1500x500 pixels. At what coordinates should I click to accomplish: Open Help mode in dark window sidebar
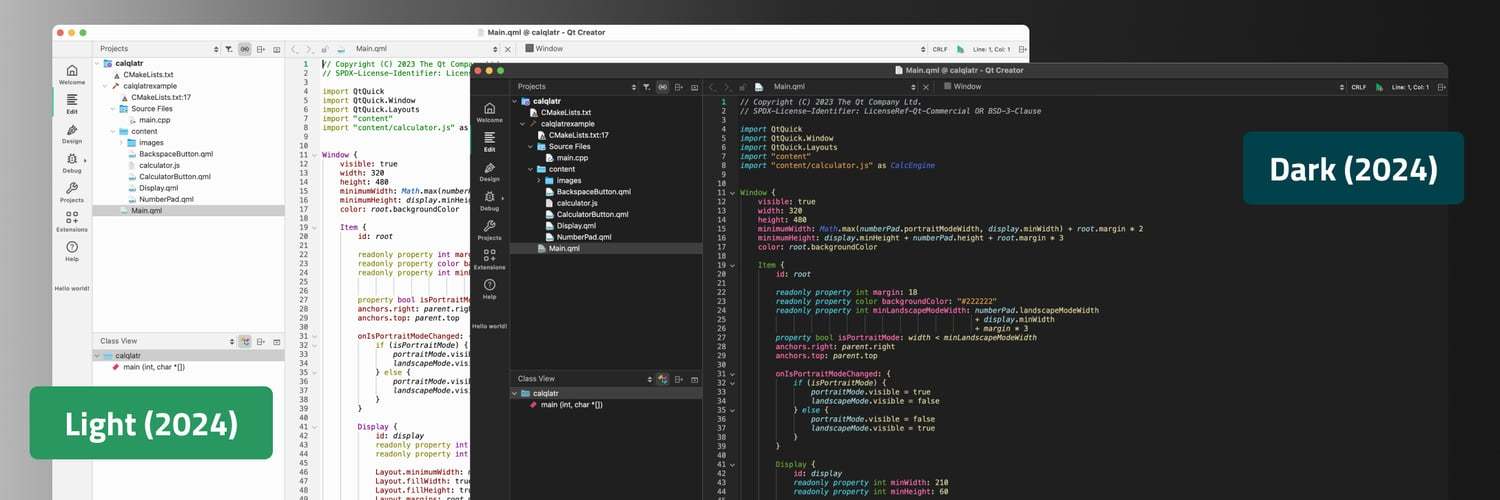[x=489, y=288]
